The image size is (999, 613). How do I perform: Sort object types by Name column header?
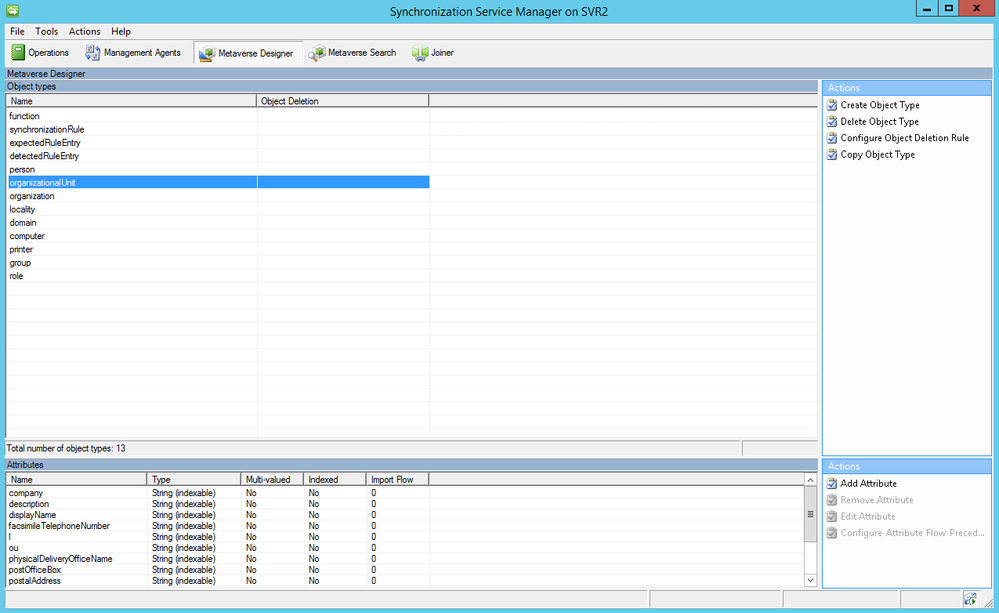[131, 101]
